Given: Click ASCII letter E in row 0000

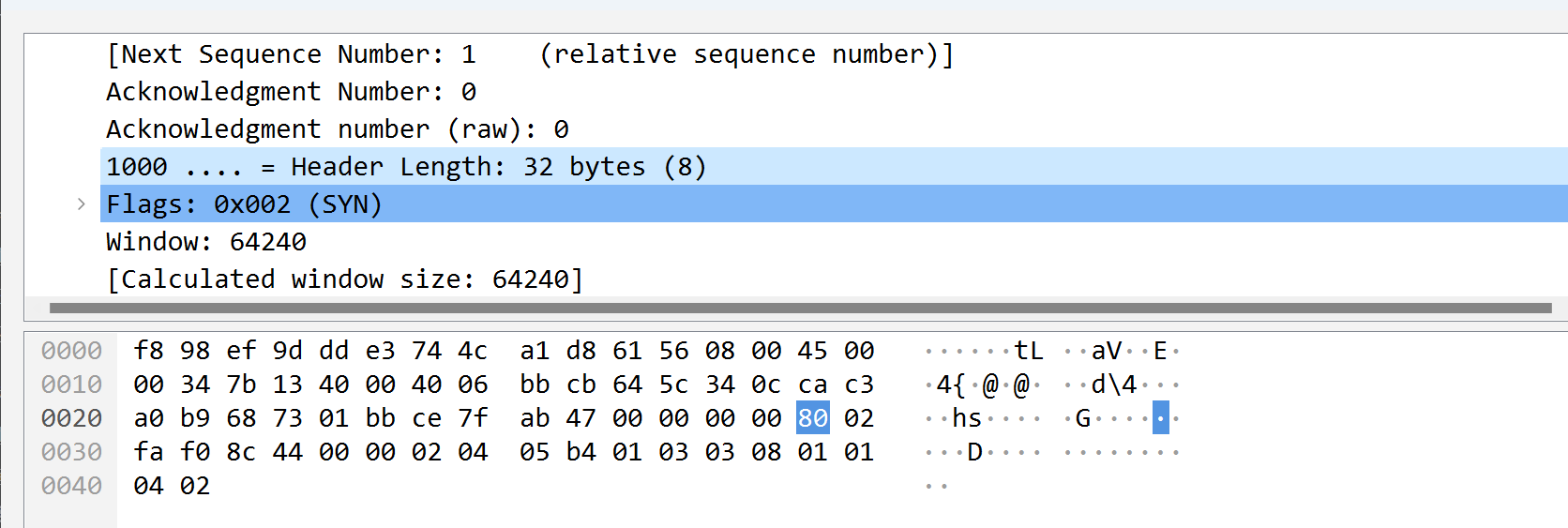Looking at the screenshot, I should [x=1160, y=350].
